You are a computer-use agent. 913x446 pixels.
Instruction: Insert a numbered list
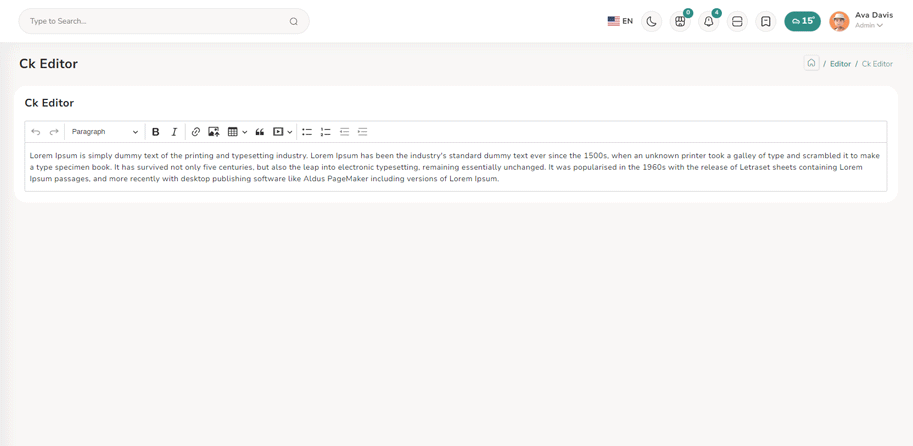click(x=326, y=132)
